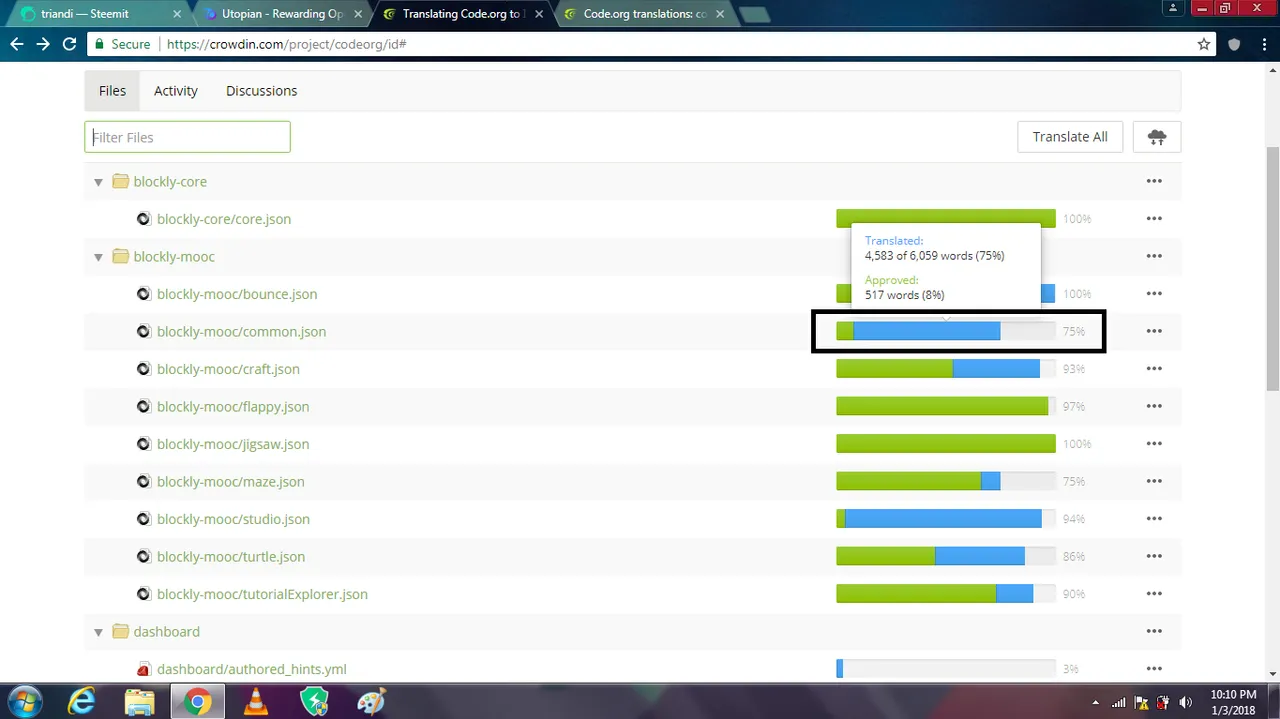Open the Paint app from taskbar
This screenshot has width=1280, height=719.
point(371,702)
